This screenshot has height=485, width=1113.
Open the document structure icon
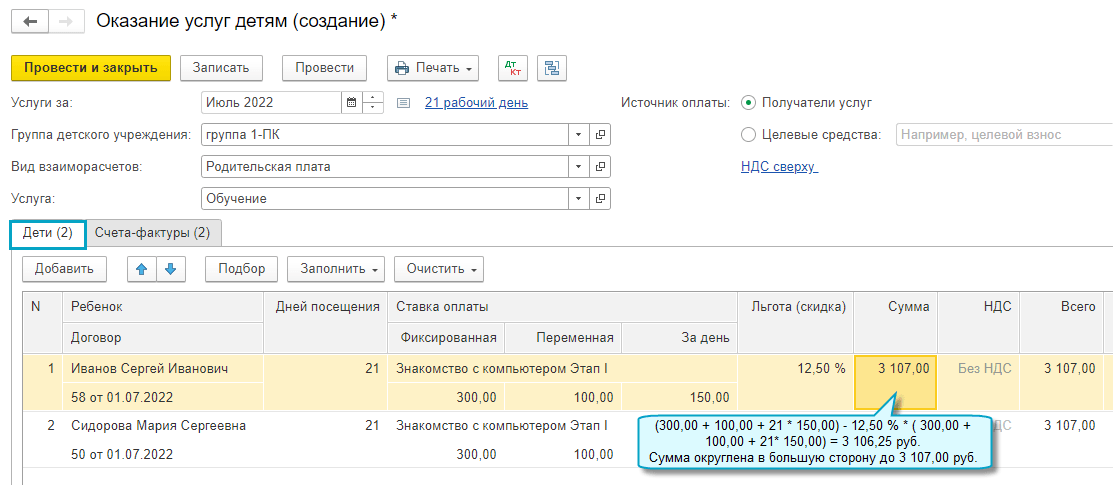click(x=552, y=68)
